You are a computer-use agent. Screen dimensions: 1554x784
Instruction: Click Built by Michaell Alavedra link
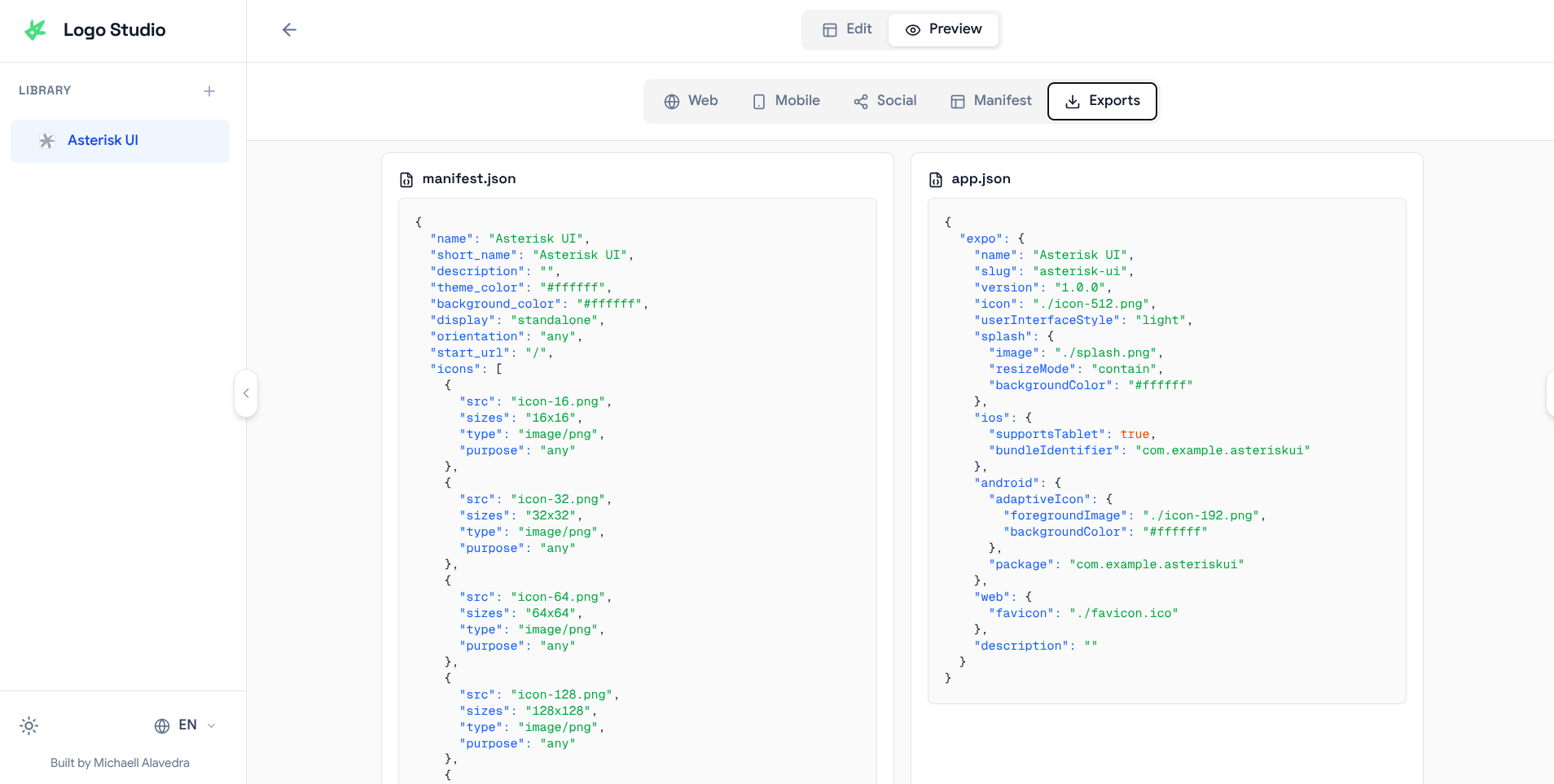pyautogui.click(x=120, y=763)
